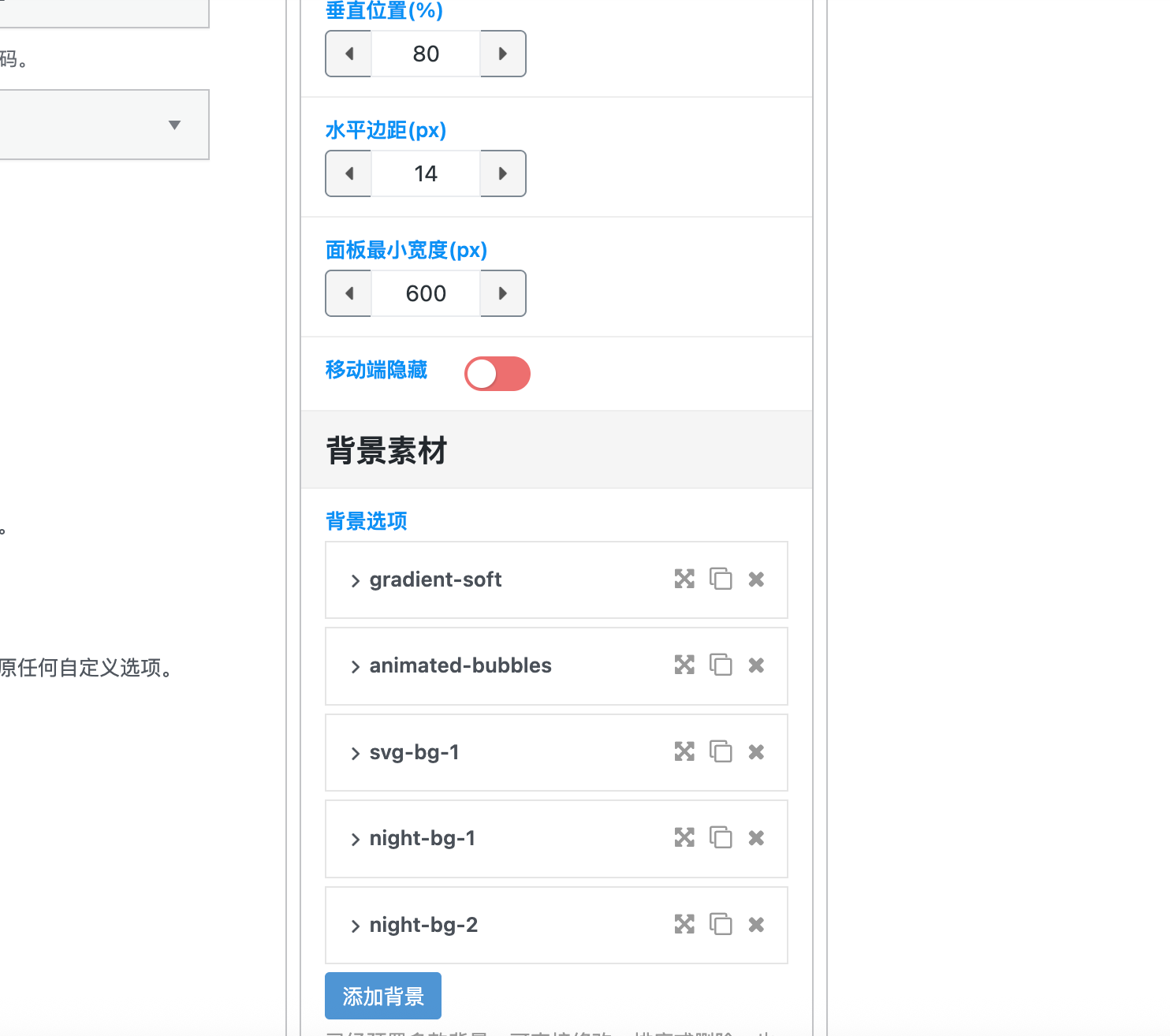Click the 垂直位置 value input field
Viewport: 1170px width, 1036px height.
425,54
